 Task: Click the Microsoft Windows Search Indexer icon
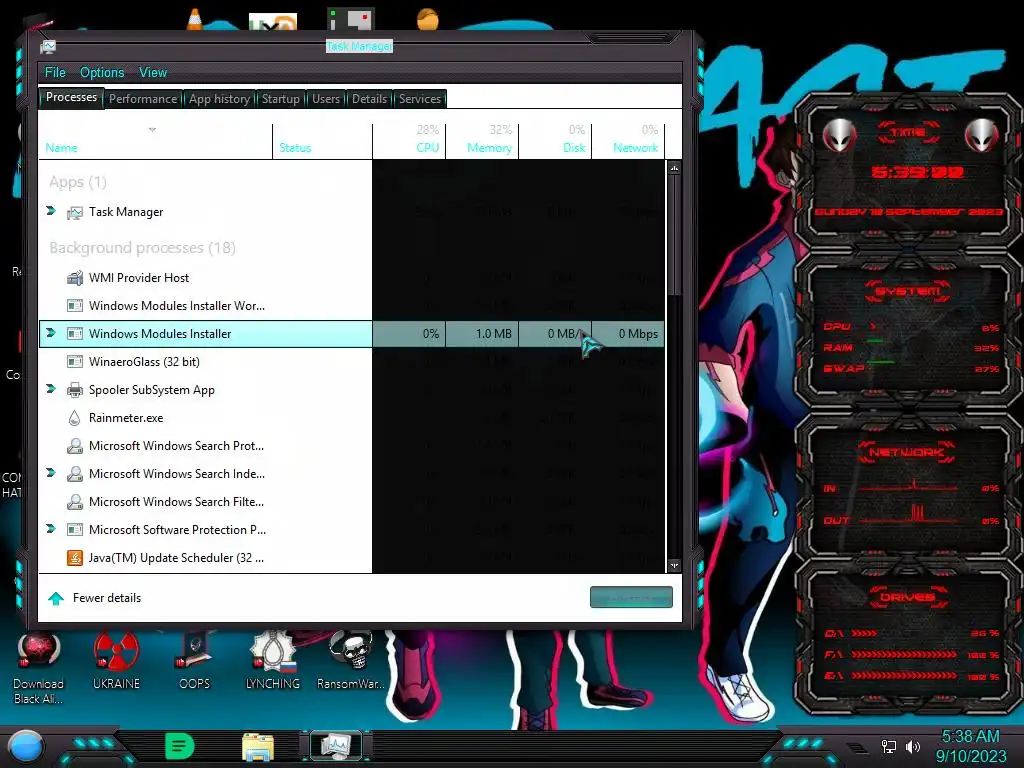(75, 474)
